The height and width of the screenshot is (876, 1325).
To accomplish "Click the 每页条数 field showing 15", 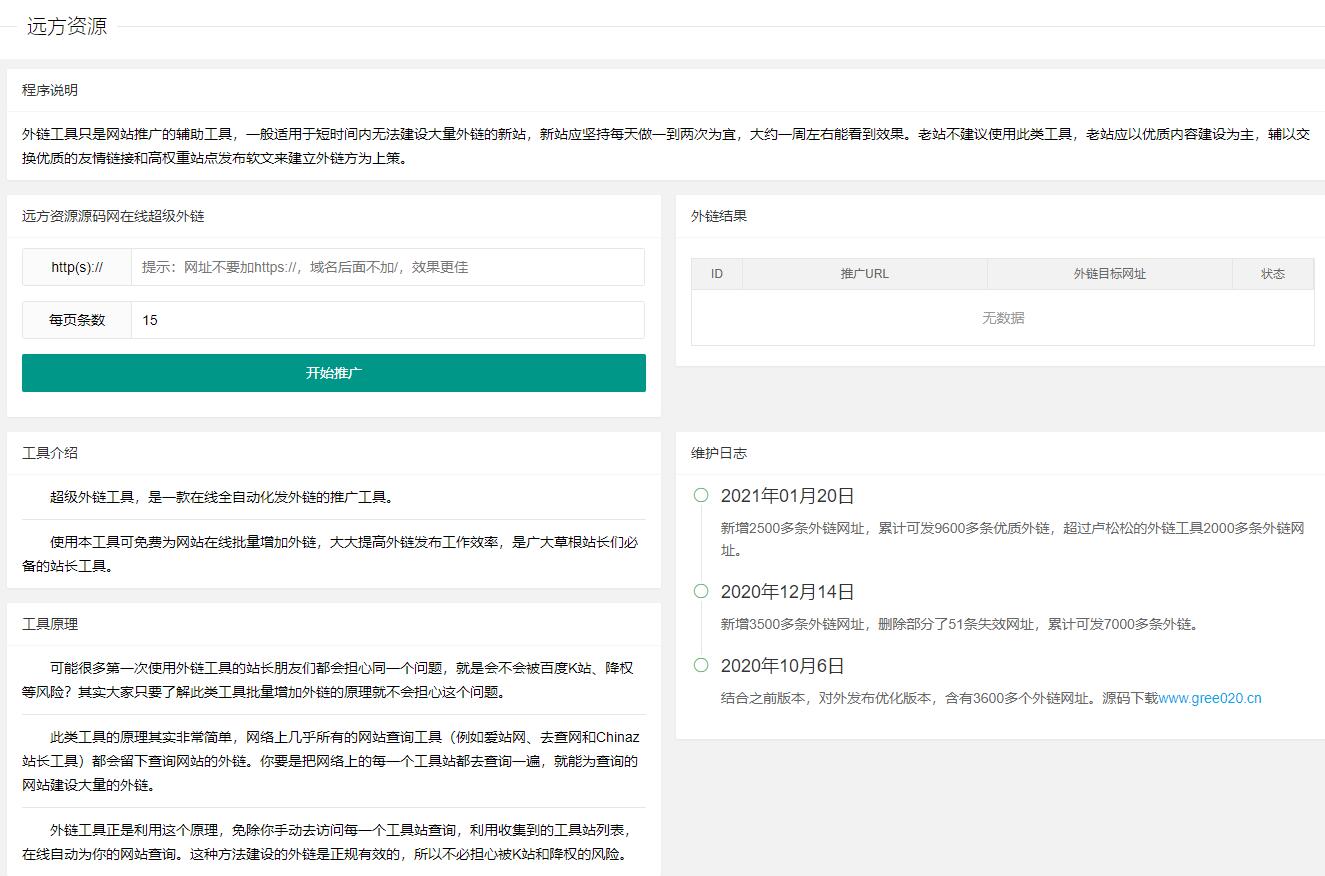I will (387, 320).
